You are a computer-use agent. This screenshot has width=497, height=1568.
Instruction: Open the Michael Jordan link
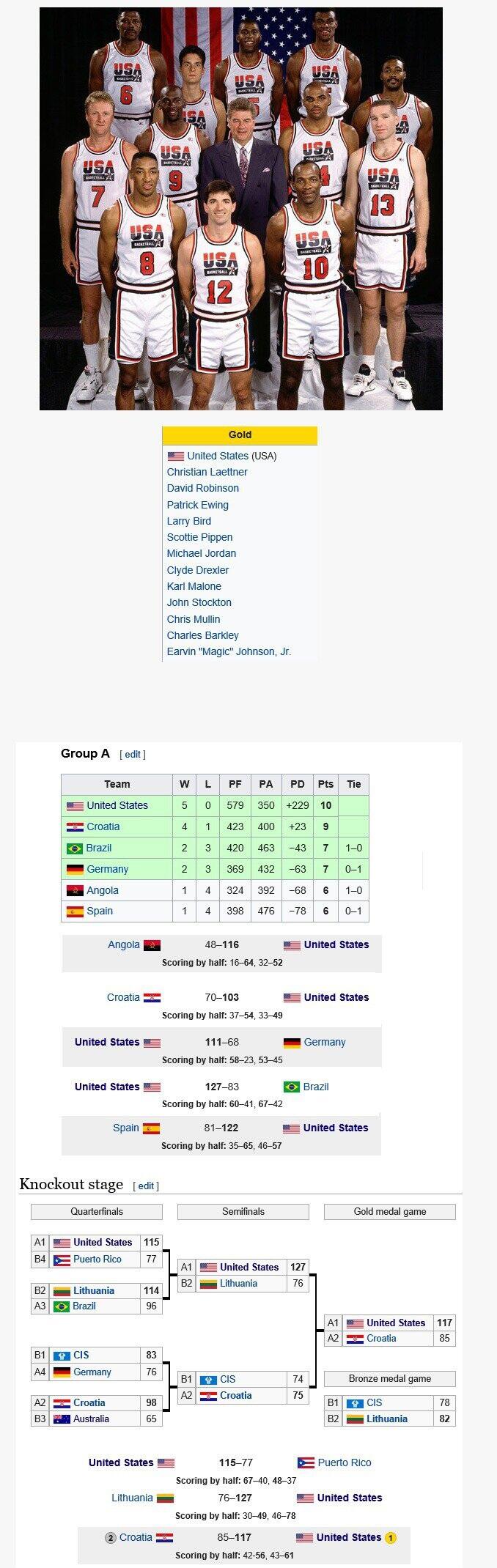point(201,553)
